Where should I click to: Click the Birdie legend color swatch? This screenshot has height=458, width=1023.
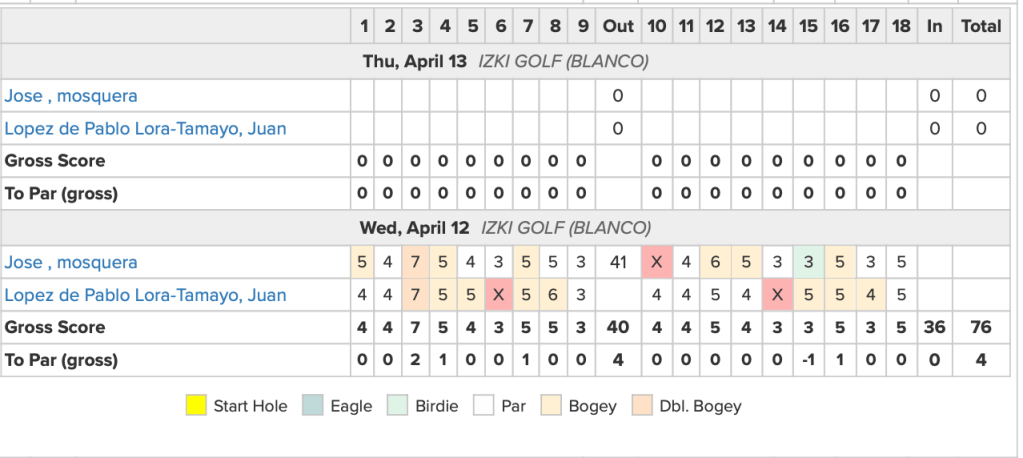pos(398,406)
